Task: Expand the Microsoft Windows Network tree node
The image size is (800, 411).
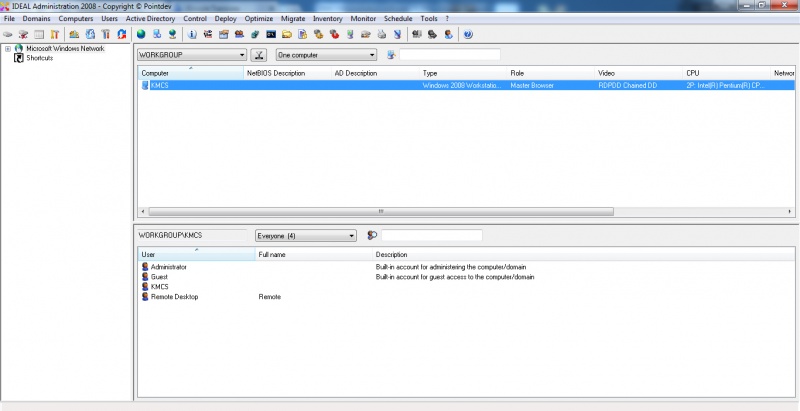Action: (x=8, y=49)
